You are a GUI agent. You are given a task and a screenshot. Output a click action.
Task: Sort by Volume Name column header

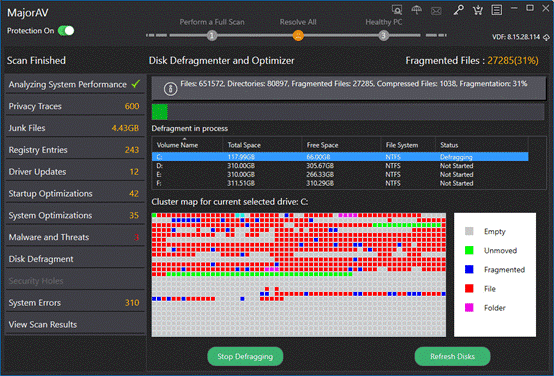188,145
